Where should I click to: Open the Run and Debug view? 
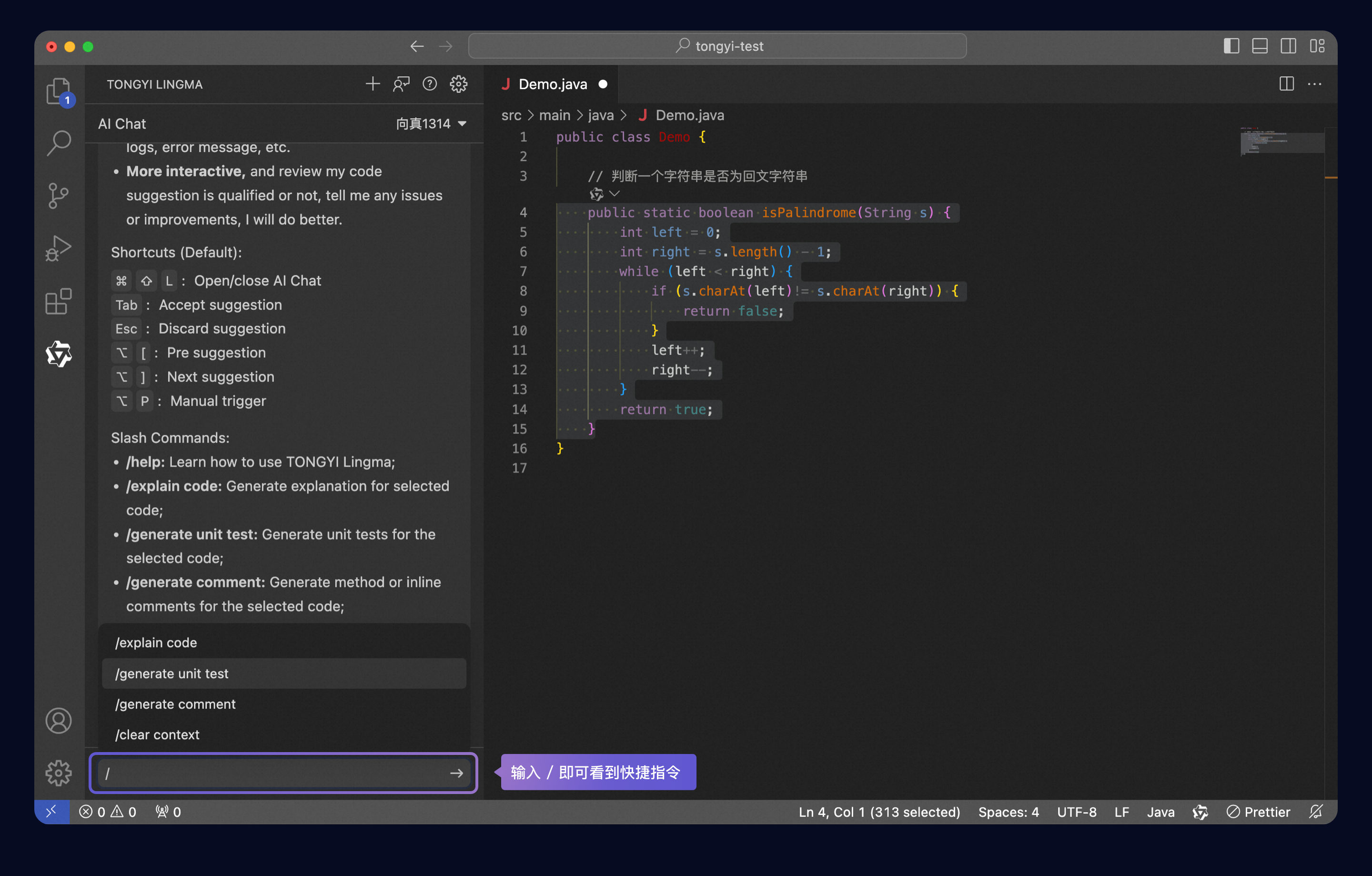click(x=58, y=248)
